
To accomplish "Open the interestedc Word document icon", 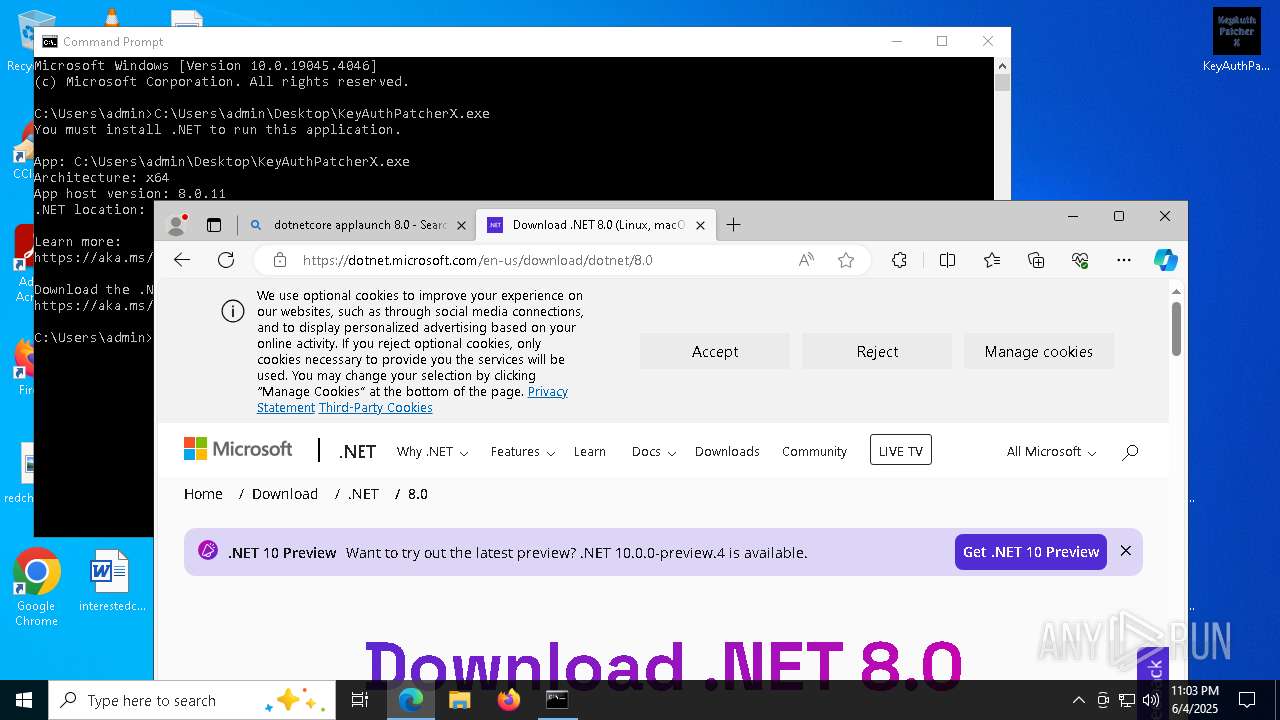I will click(x=111, y=581).
